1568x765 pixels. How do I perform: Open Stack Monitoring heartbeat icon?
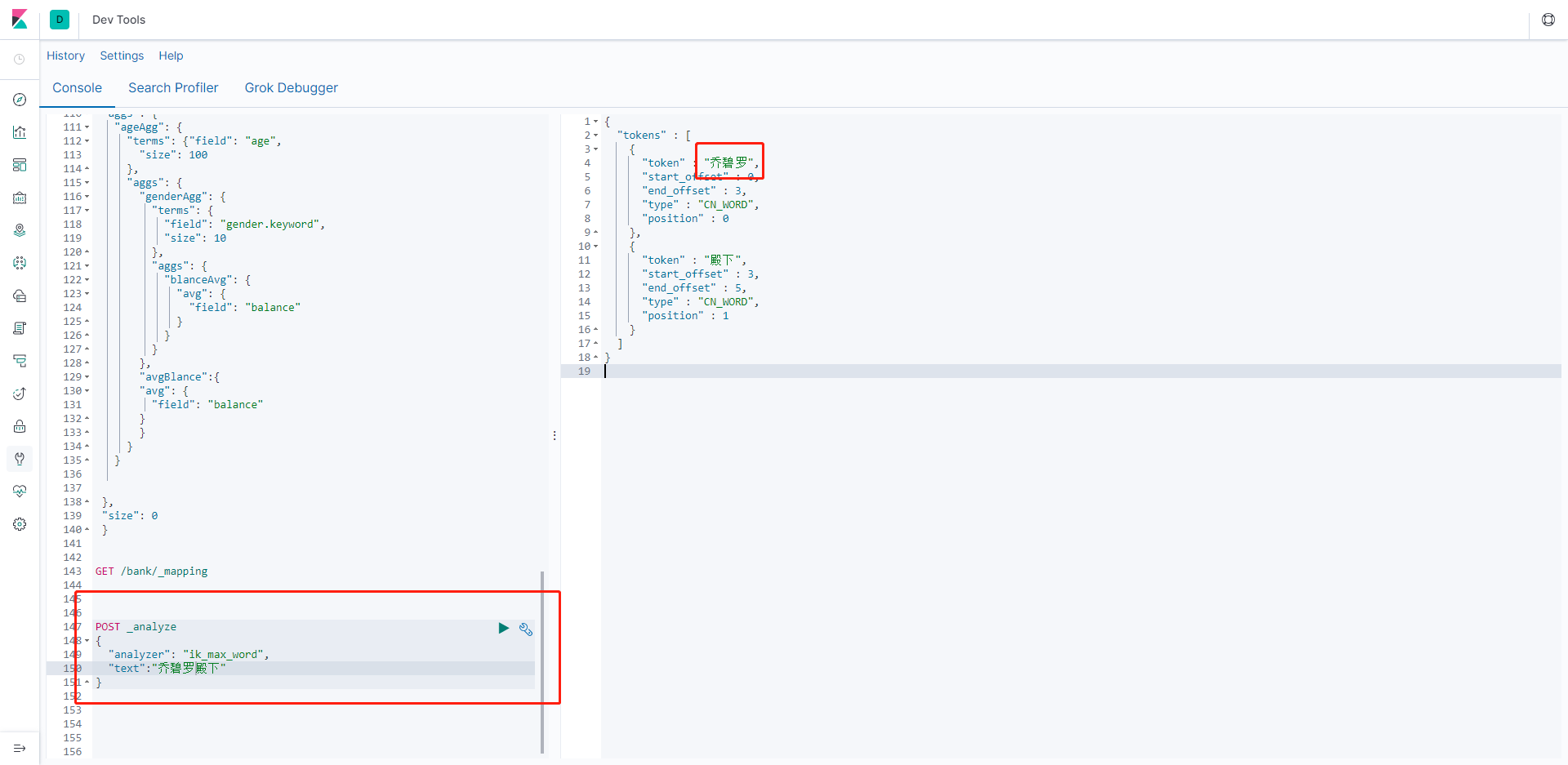20,491
